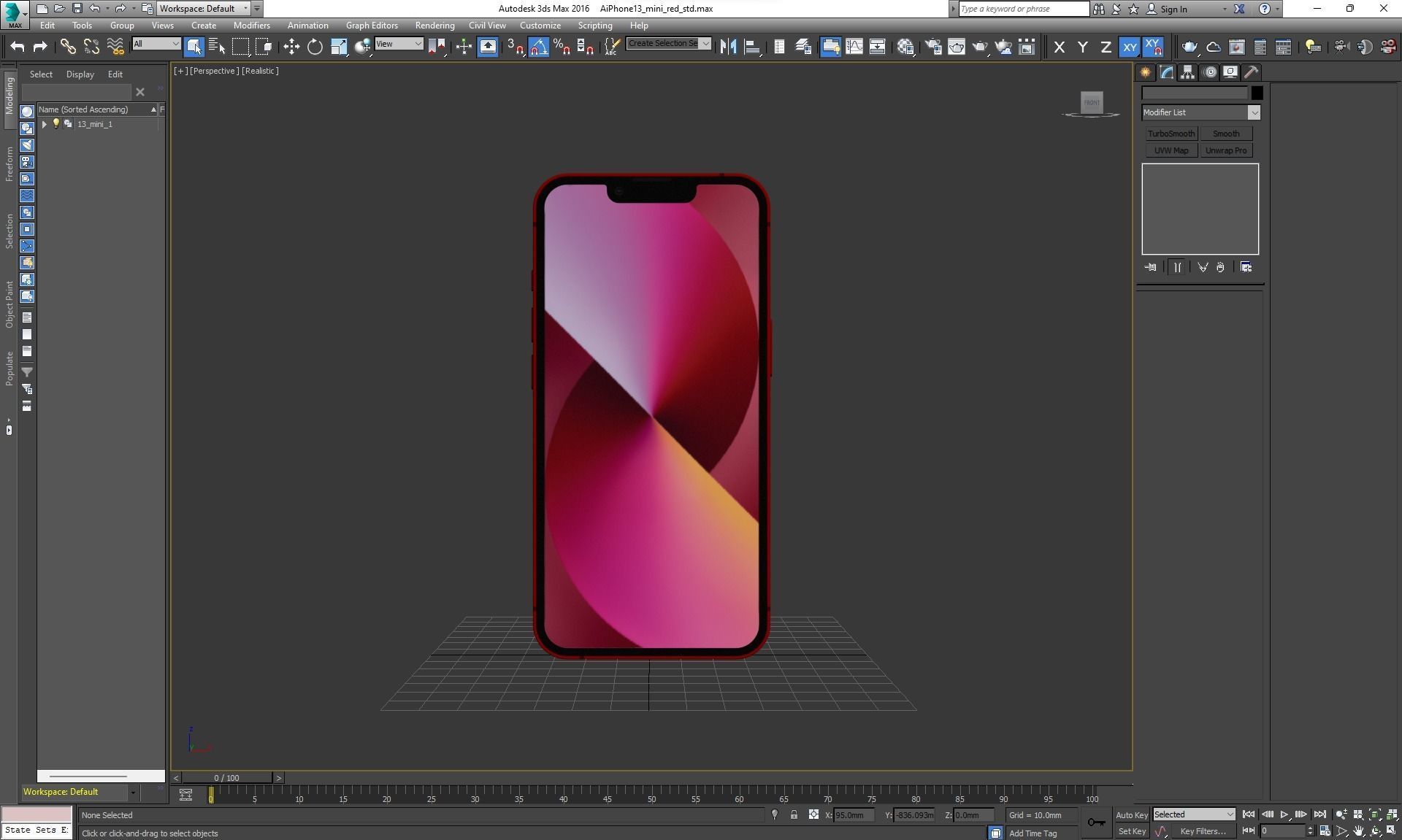1402x840 pixels.
Task: Toggle Percent Snap
Action: 562,47
